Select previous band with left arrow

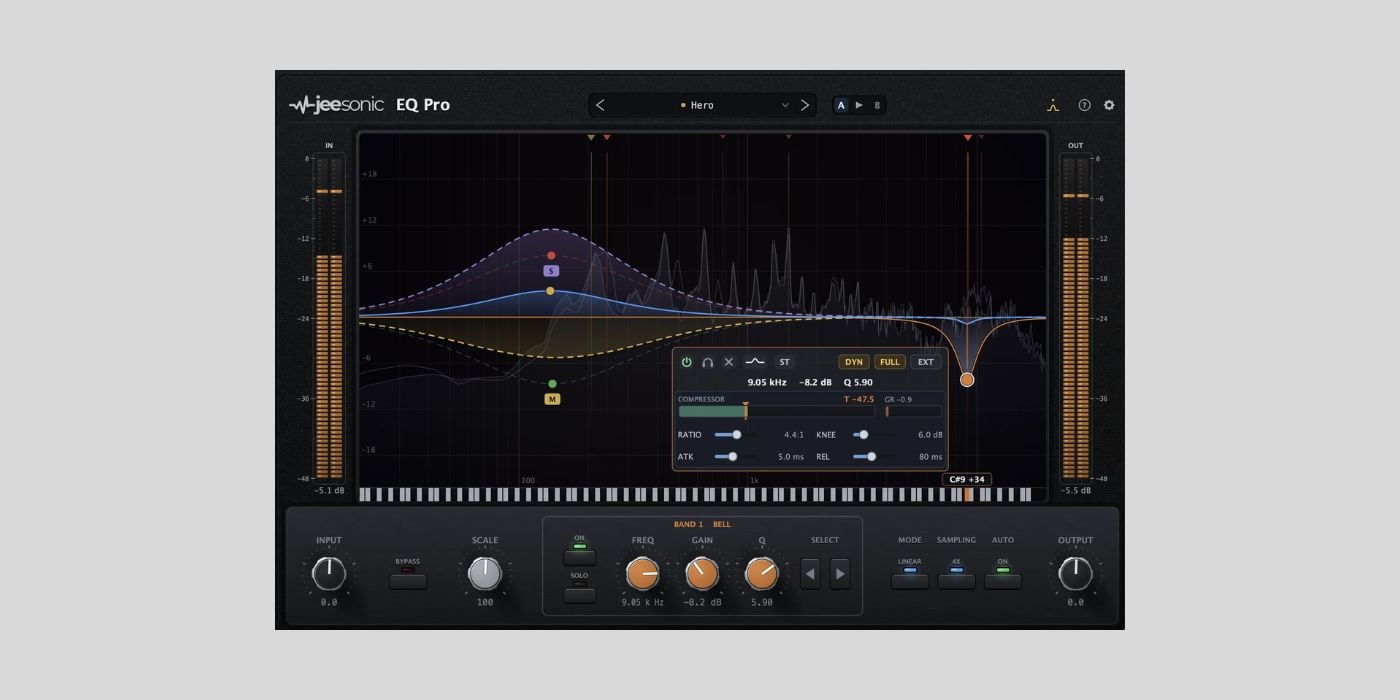click(x=810, y=574)
